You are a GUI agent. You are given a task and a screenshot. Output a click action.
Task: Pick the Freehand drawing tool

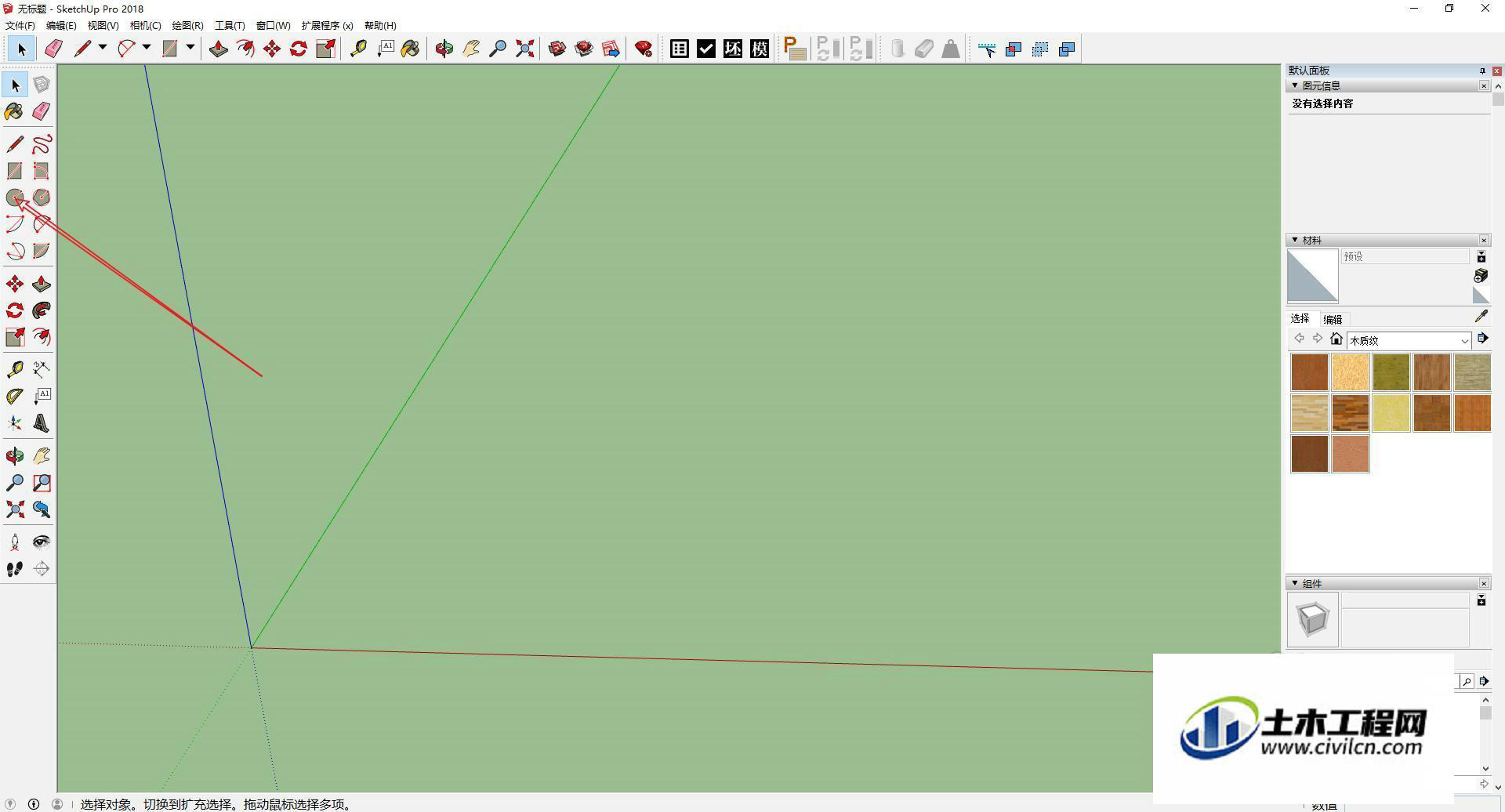42,144
